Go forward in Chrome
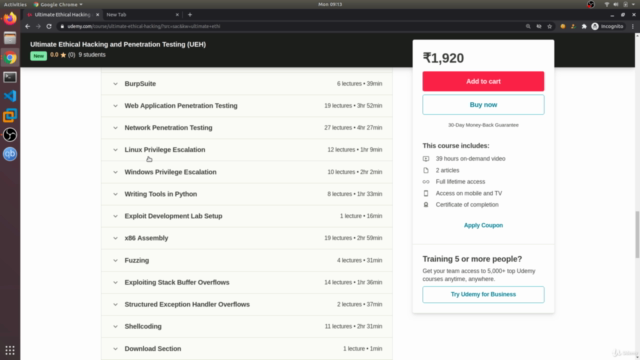Screen dimensions: 640x360 (x=38, y=26)
